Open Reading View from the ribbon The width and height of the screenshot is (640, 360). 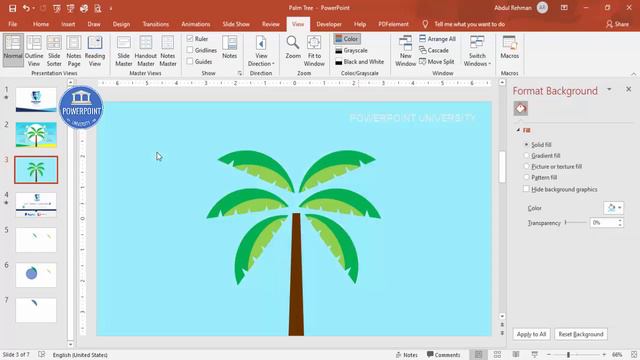[95, 50]
